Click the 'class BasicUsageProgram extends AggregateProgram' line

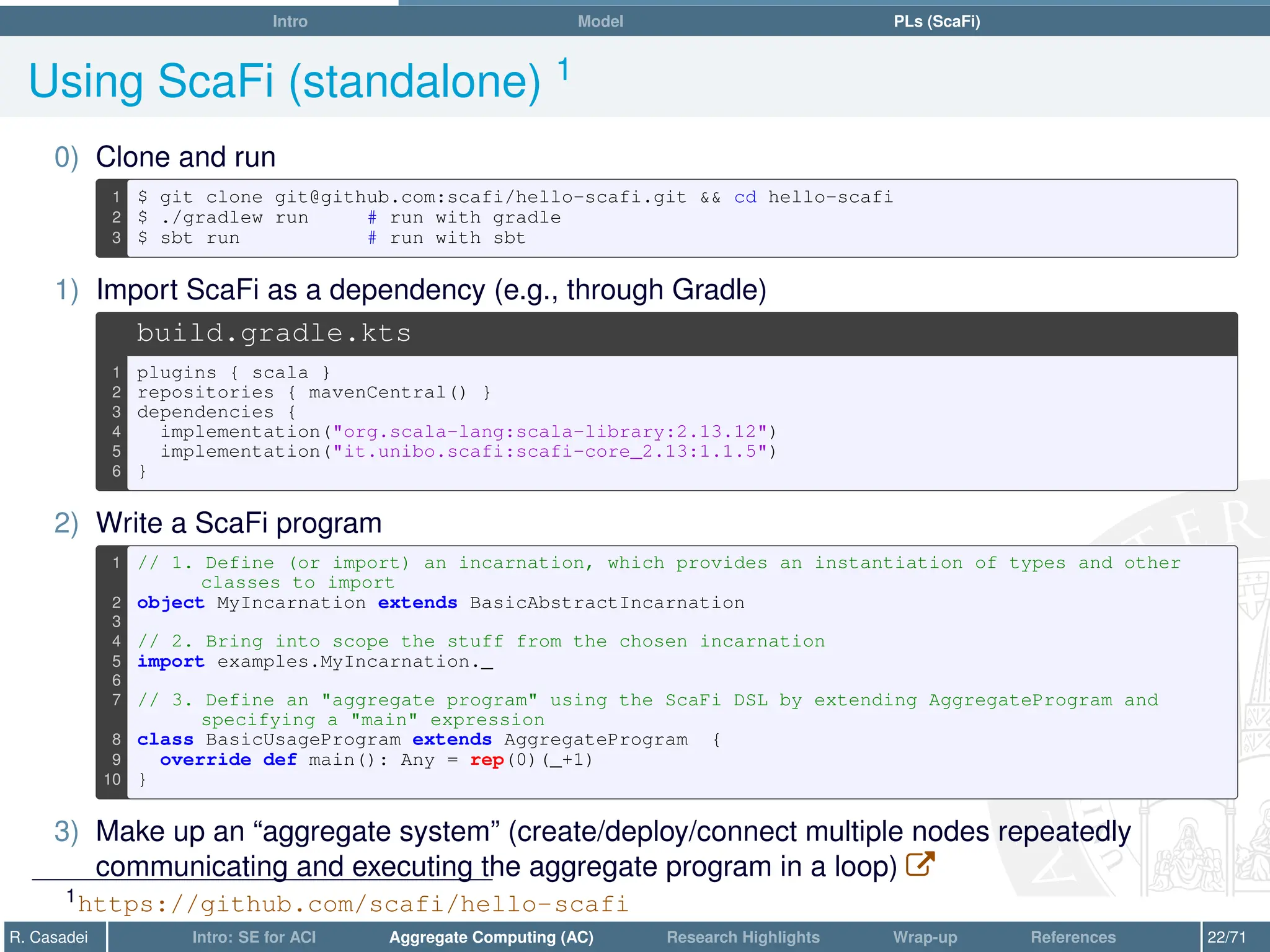429,739
